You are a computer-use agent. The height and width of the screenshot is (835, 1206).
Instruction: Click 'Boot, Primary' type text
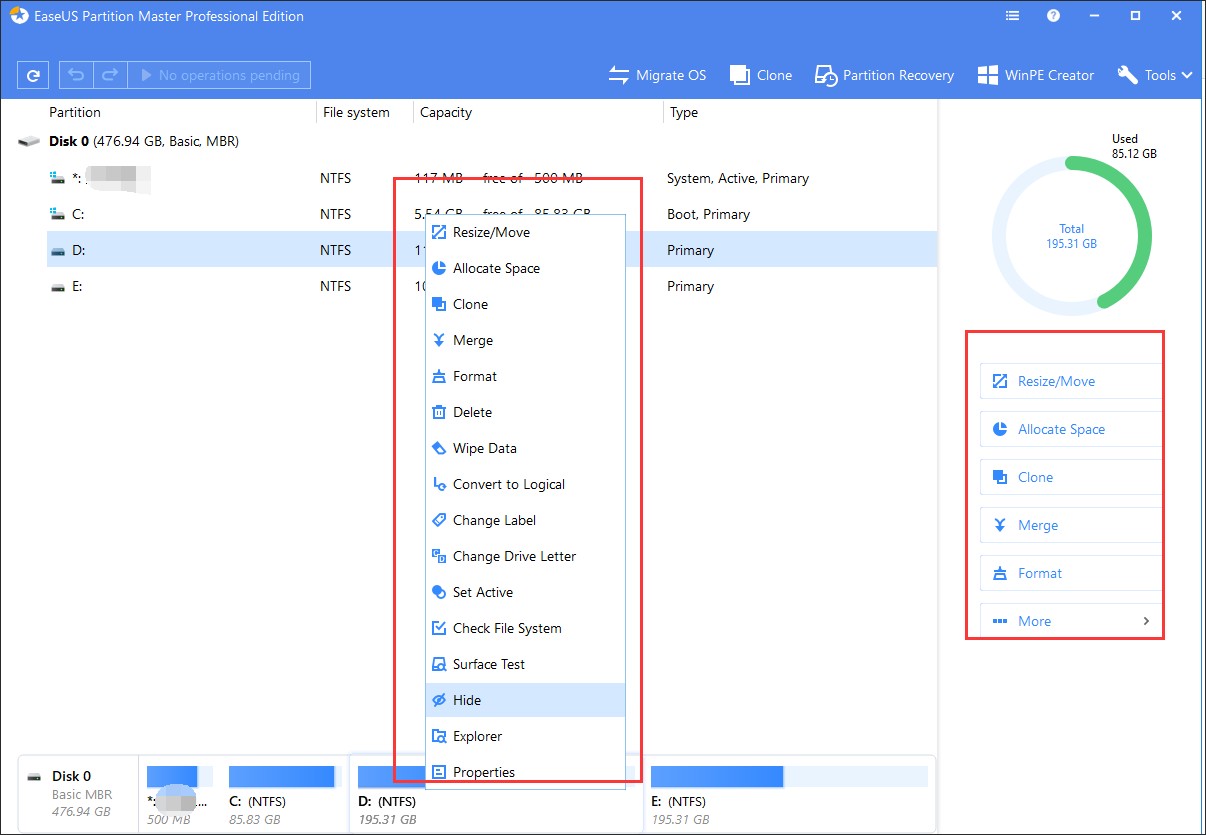(x=708, y=214)
